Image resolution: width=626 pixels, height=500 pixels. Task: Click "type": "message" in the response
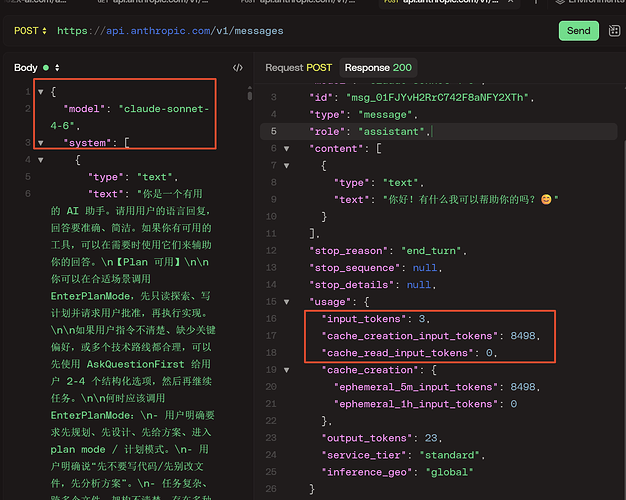tap(363, 115)
